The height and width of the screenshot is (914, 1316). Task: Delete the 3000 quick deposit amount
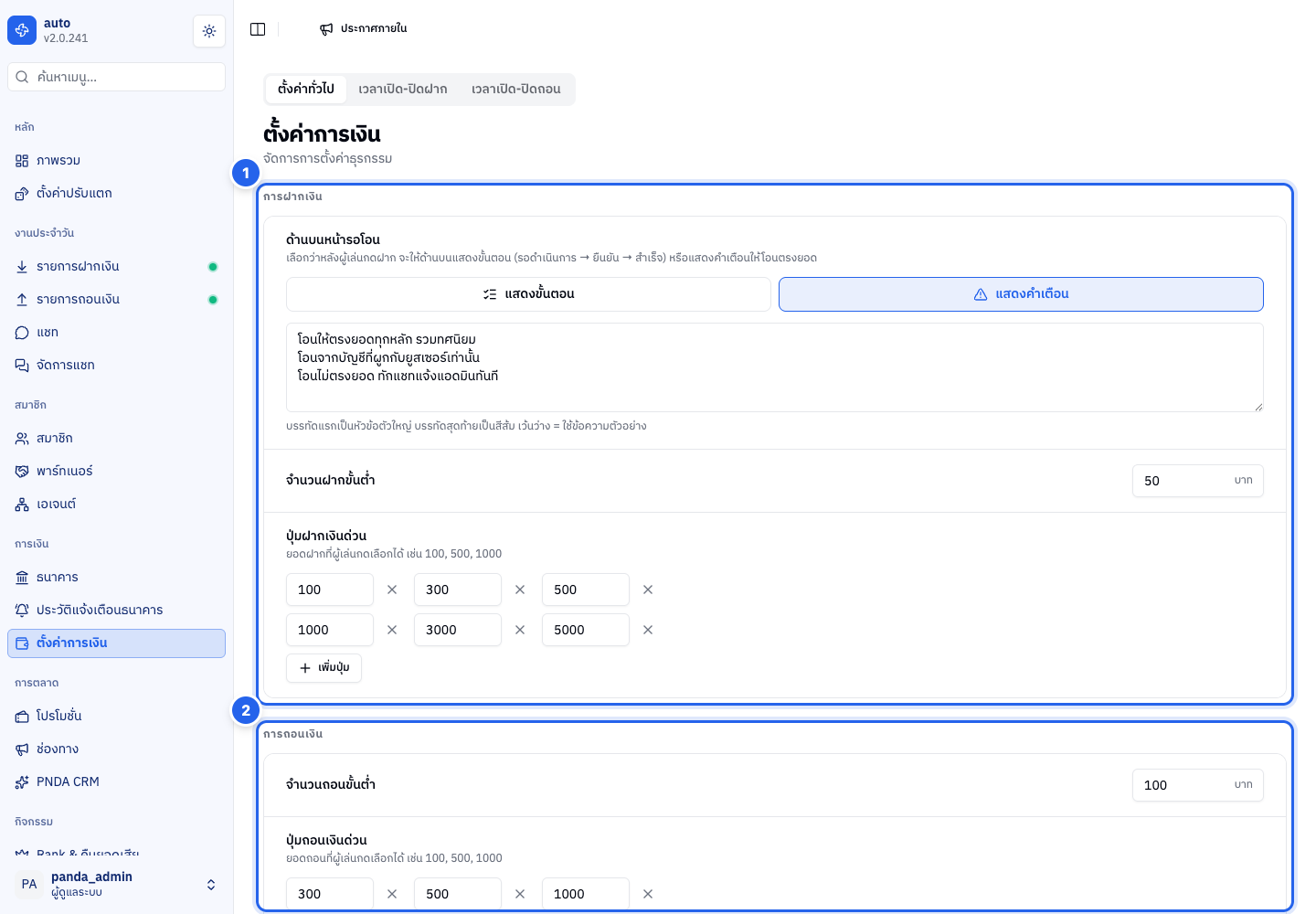(520, 630)
